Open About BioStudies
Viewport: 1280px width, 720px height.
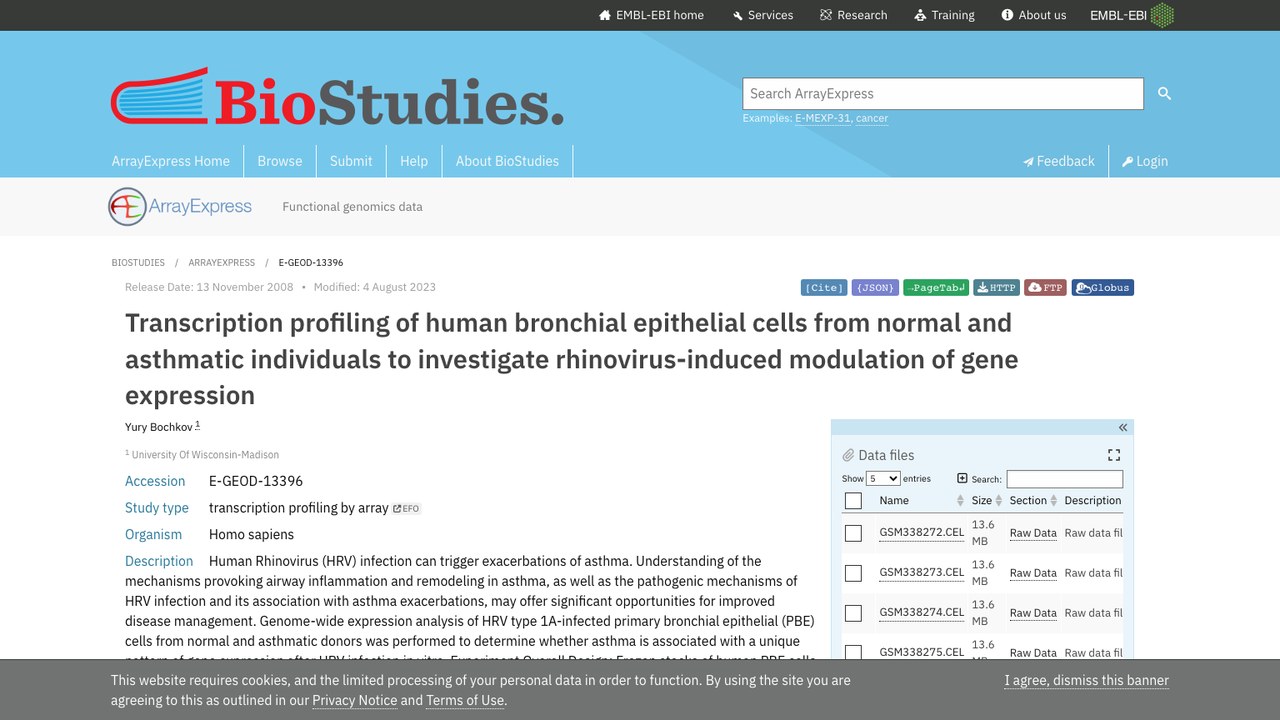tap(507, 161)
